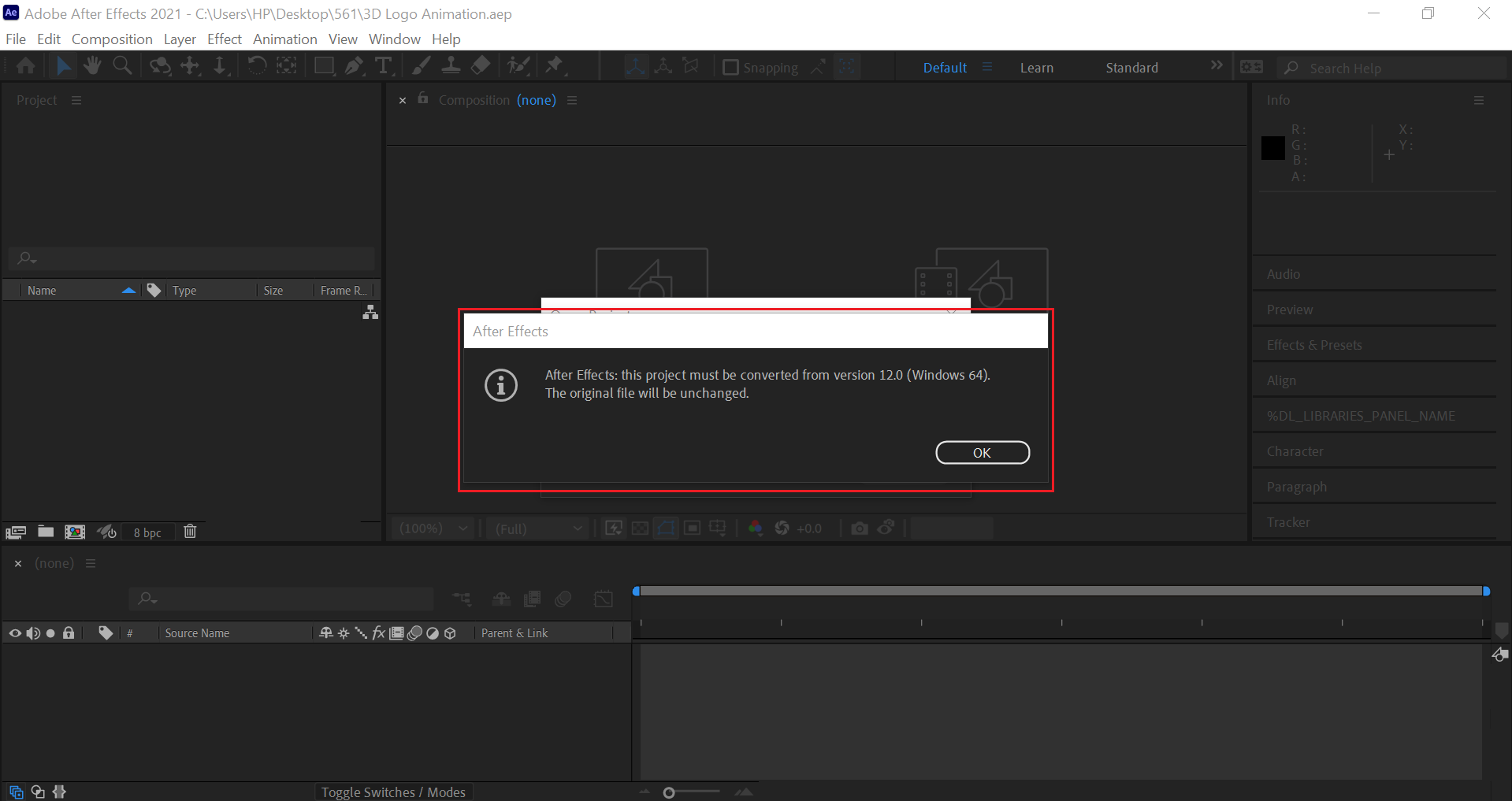The width and height of the screenshot is (1512, 801).
Task: Select the Clone Stamp tool
Action: (451, 66)
